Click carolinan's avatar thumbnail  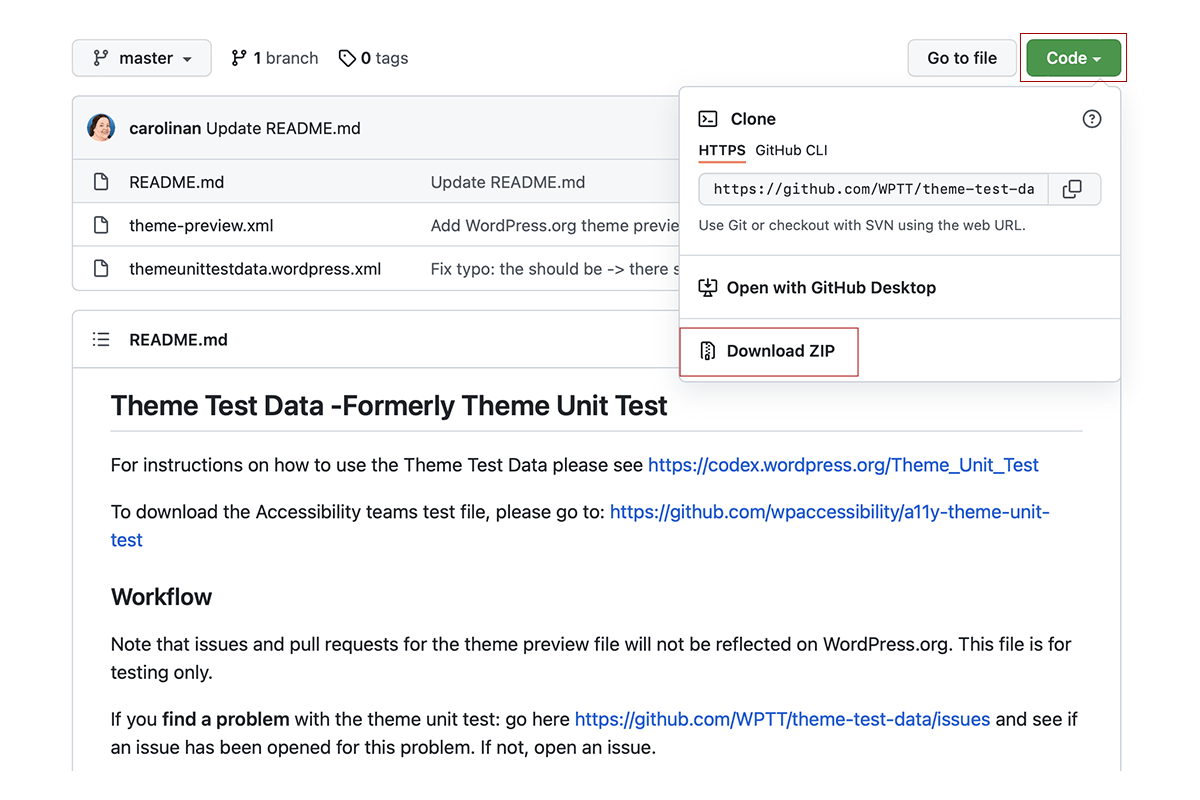click(101, 128)
